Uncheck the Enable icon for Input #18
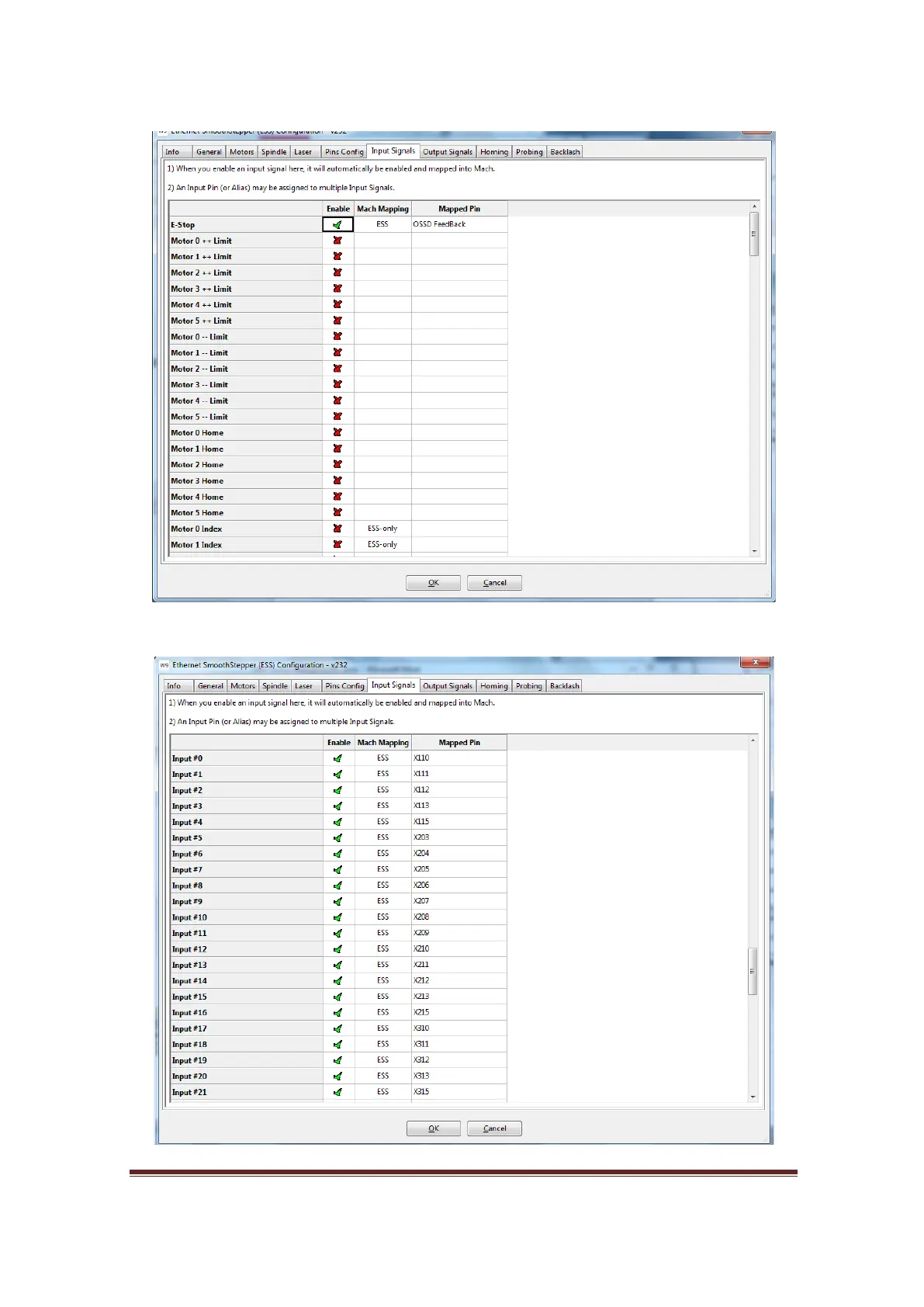 tap(337, 1045)
